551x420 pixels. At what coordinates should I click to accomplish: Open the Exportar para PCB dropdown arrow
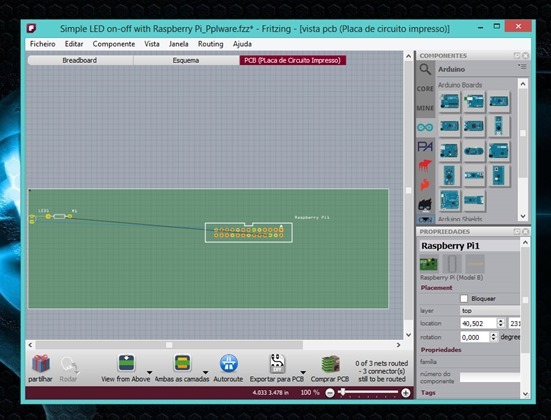[x=303, y=372]
